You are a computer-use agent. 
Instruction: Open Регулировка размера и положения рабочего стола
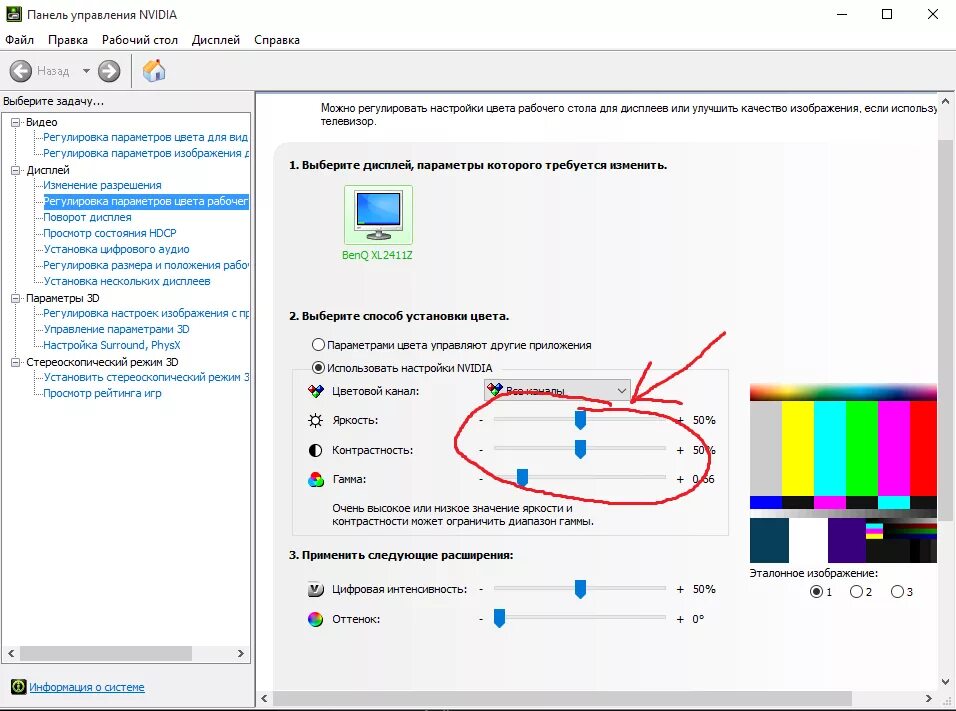(146, 265)
